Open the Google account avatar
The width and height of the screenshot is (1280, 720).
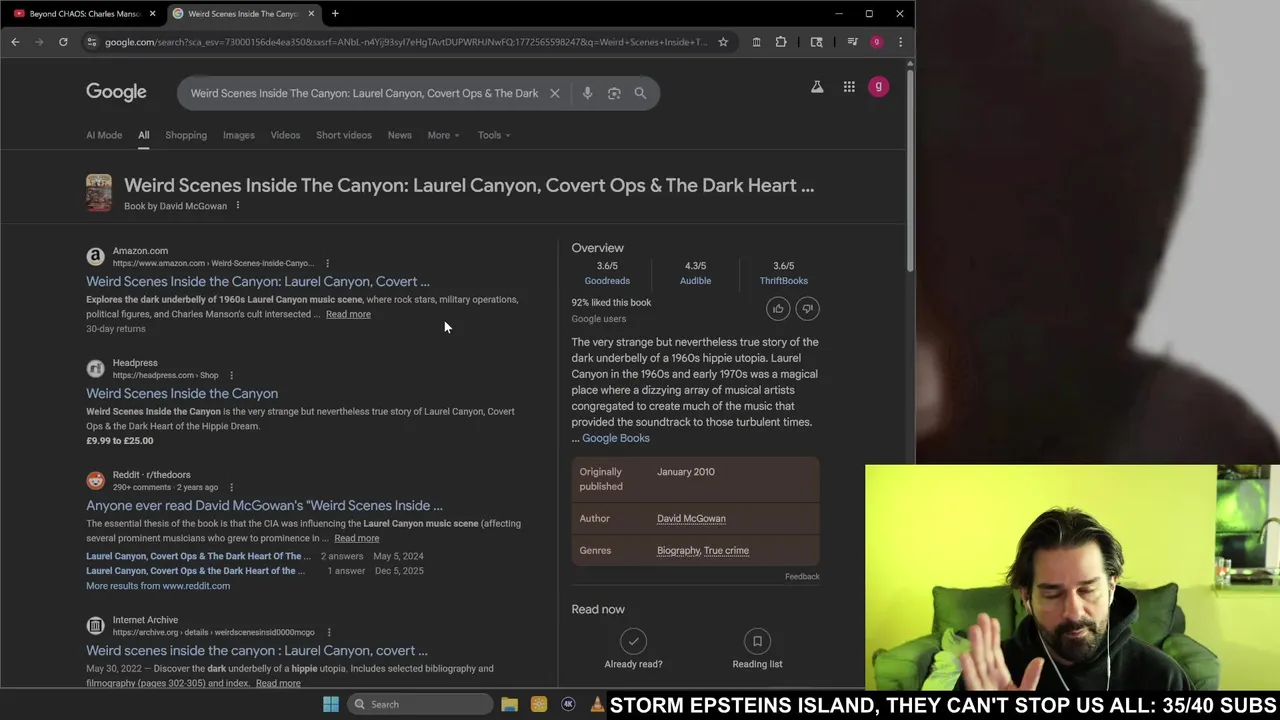pos(878,87)
